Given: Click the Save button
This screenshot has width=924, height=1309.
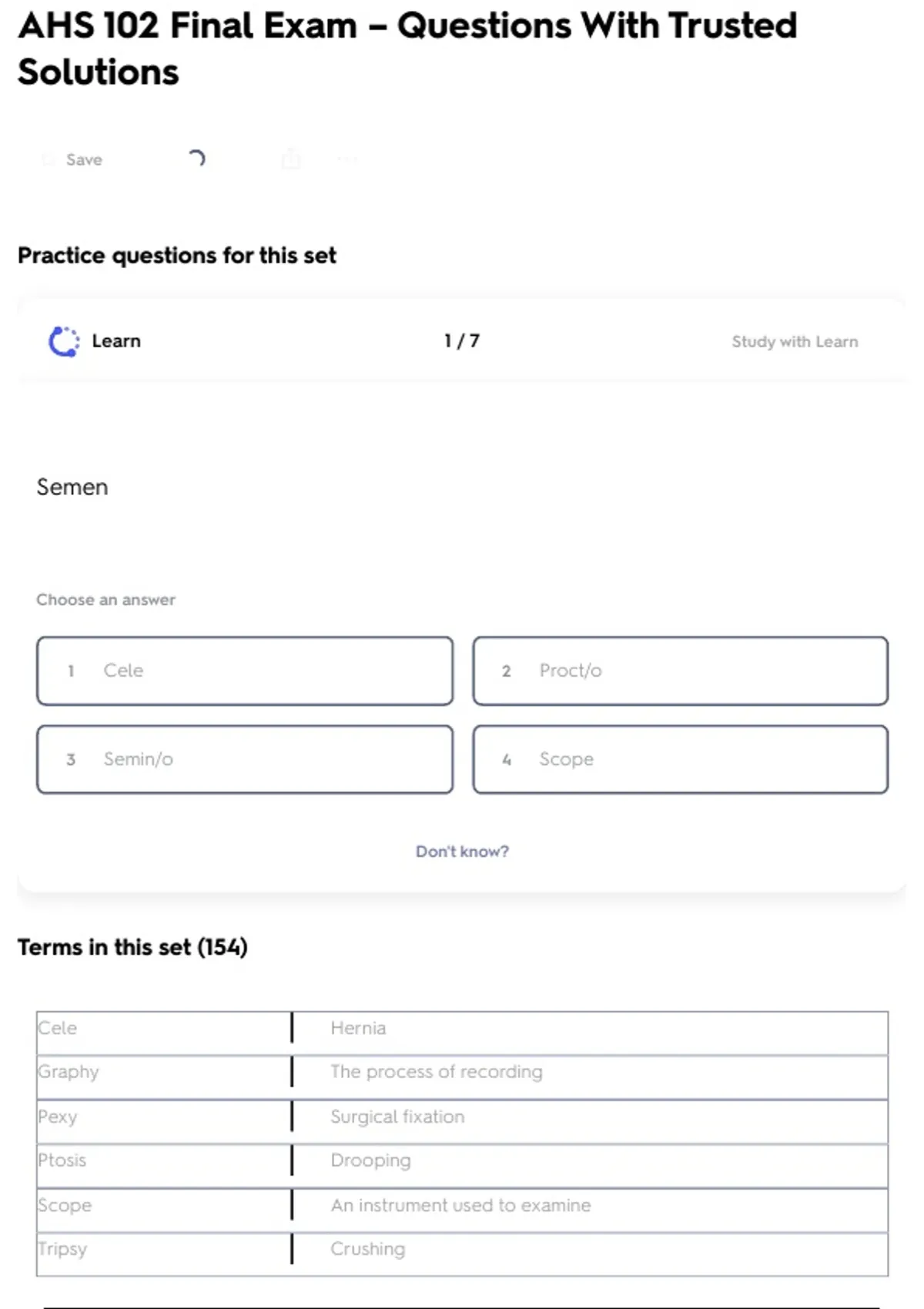Looking at the screenshot, I should [74, 159].
